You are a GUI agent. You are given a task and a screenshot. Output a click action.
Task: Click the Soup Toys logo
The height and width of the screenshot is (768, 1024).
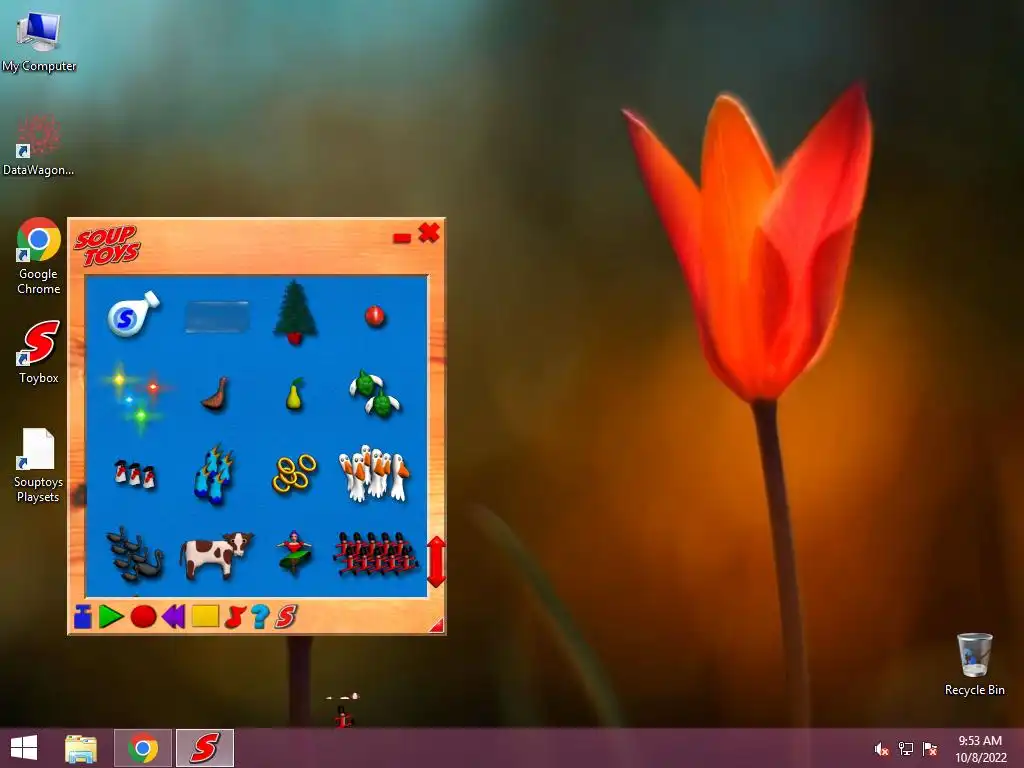[107, 246]
